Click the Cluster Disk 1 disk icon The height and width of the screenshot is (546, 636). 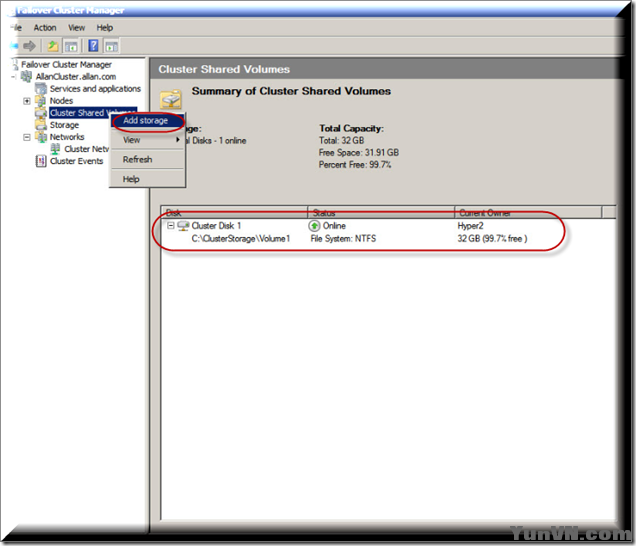pos(183,226)
